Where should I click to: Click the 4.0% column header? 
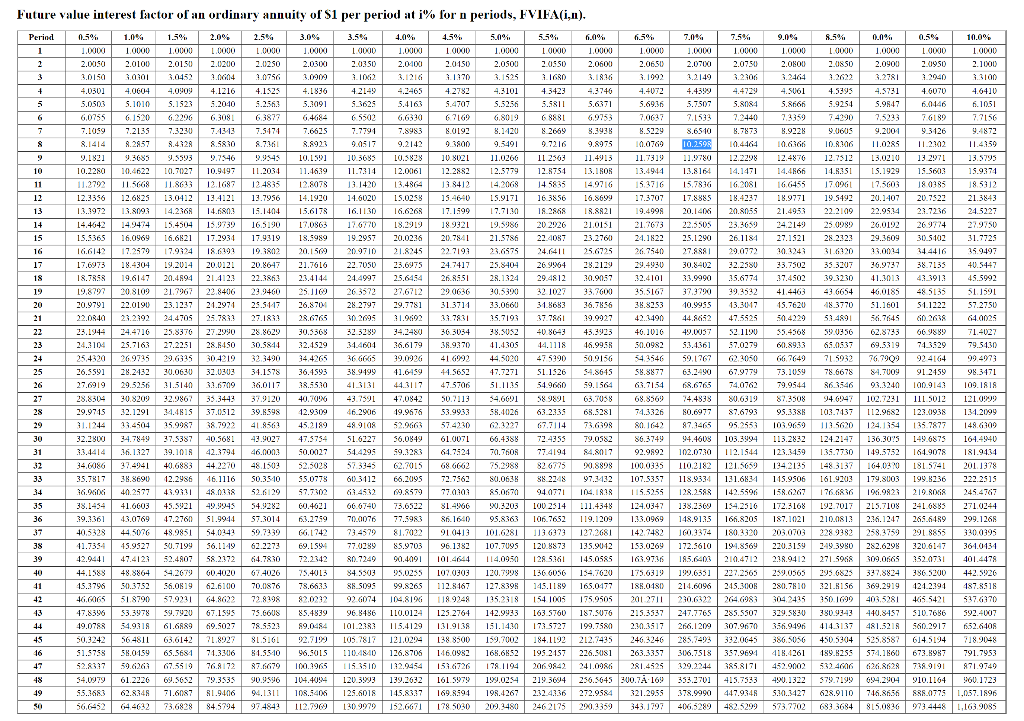(405, 37)
